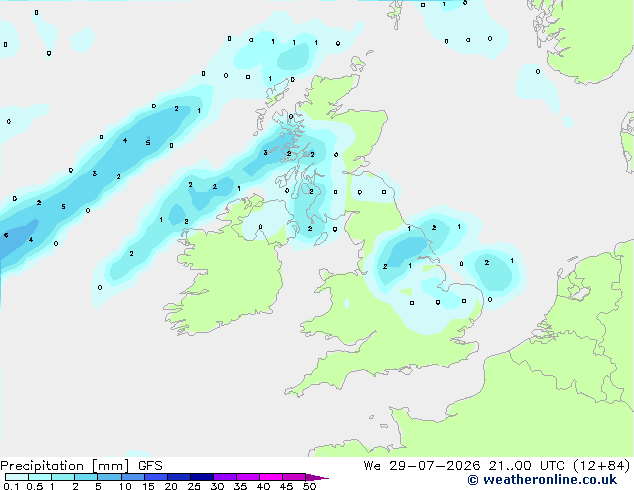This screenshot has width=634, height=490.
Task: Click the 'GFS' model label
Action: (150, 466)
